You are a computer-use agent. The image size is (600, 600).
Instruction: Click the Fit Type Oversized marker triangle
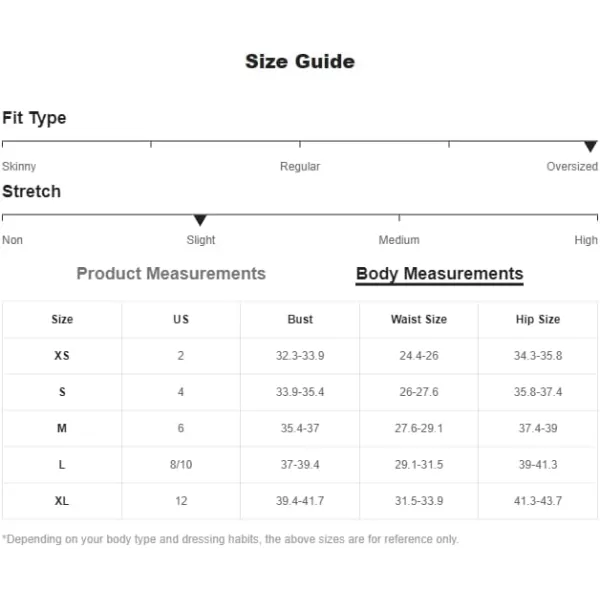pyautogui.click(x=590, y=146)
